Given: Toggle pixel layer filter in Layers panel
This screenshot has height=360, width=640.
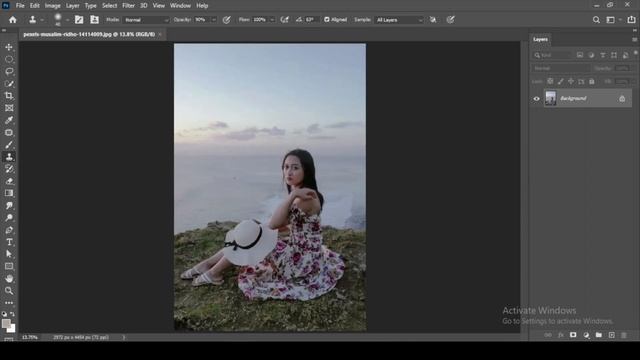Looking at the screenshot, I should coord(580,55).
